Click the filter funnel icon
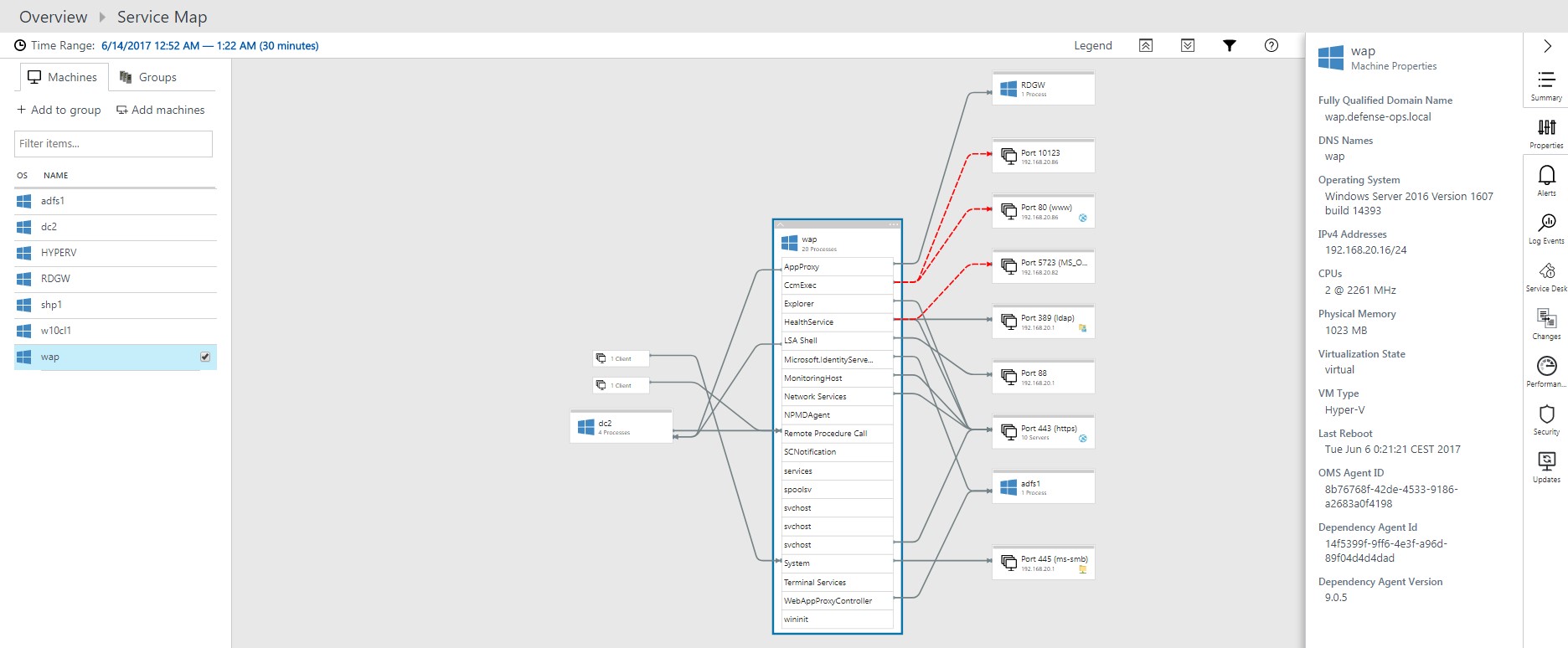This screenshot has height=648, width=1568. pos(1229,45)
